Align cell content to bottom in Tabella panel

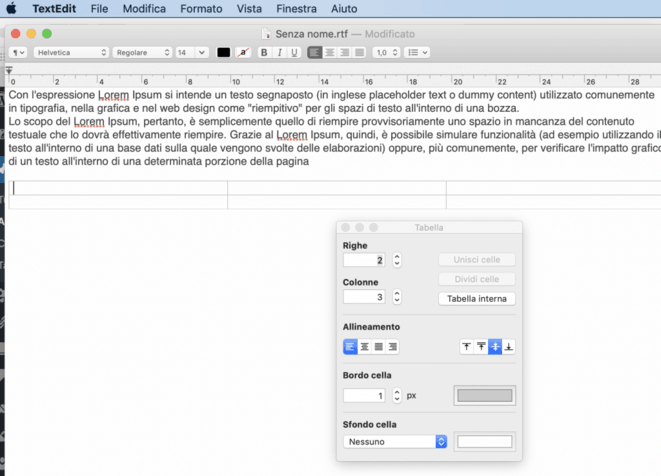tap(509, 347)
